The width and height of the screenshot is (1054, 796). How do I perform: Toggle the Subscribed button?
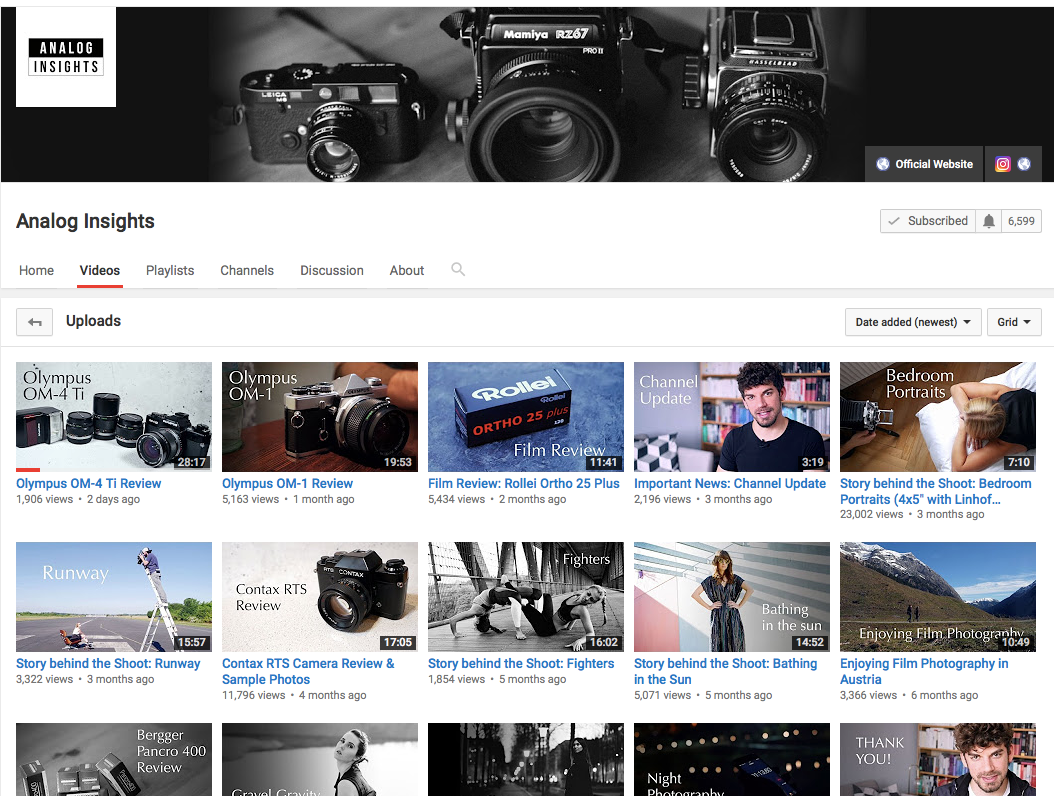928,221
